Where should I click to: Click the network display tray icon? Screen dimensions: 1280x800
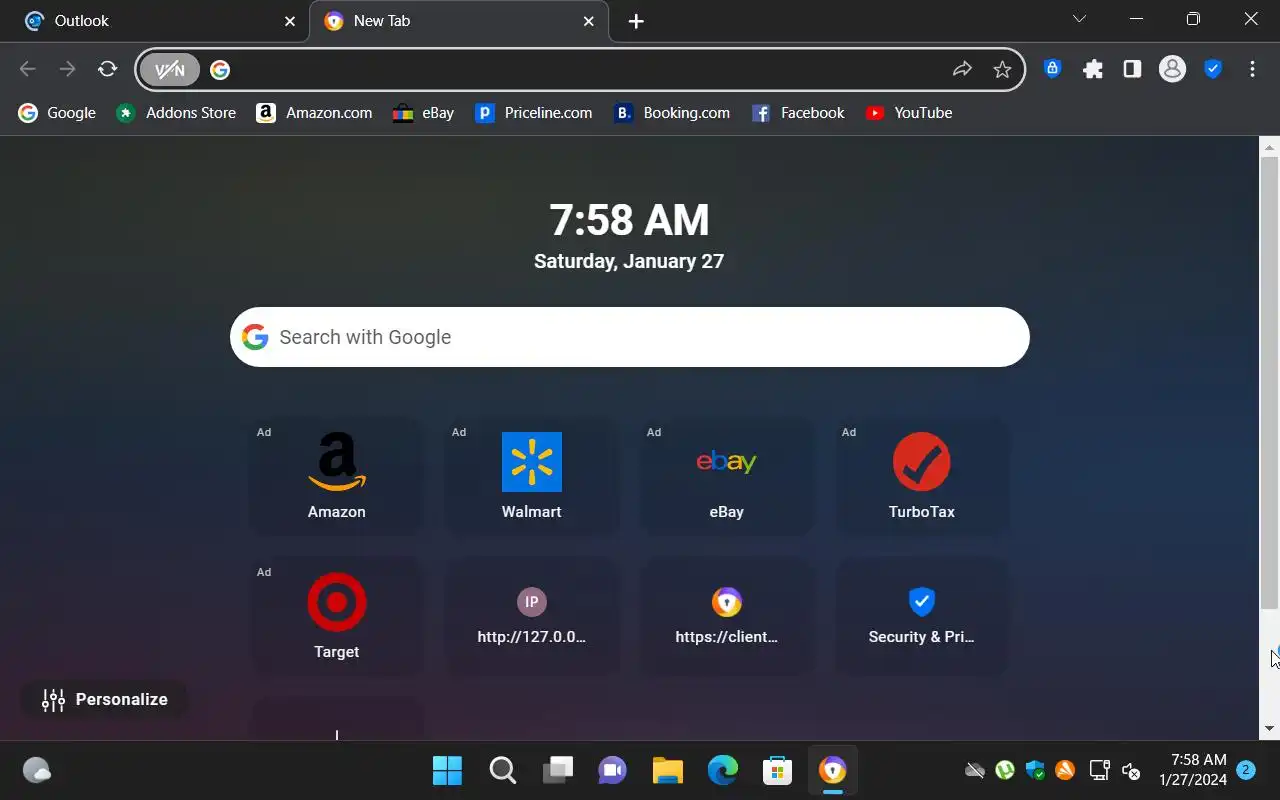1099,770
